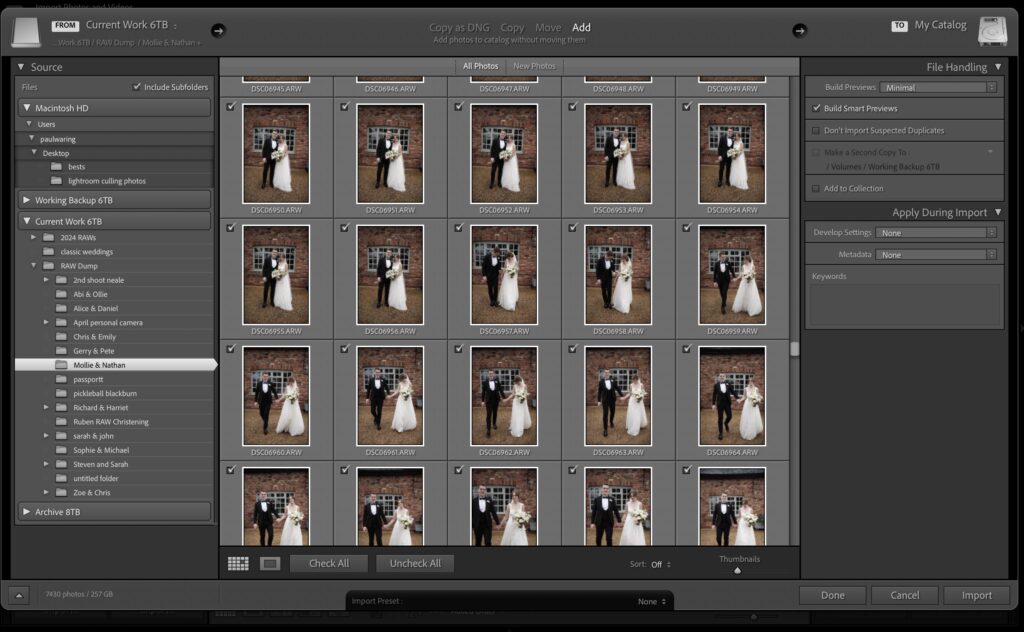Adjust the Thumbnails size slider
Image resolution: width=1024 pixels, height=632 pixels.
(x=737, y=570)
